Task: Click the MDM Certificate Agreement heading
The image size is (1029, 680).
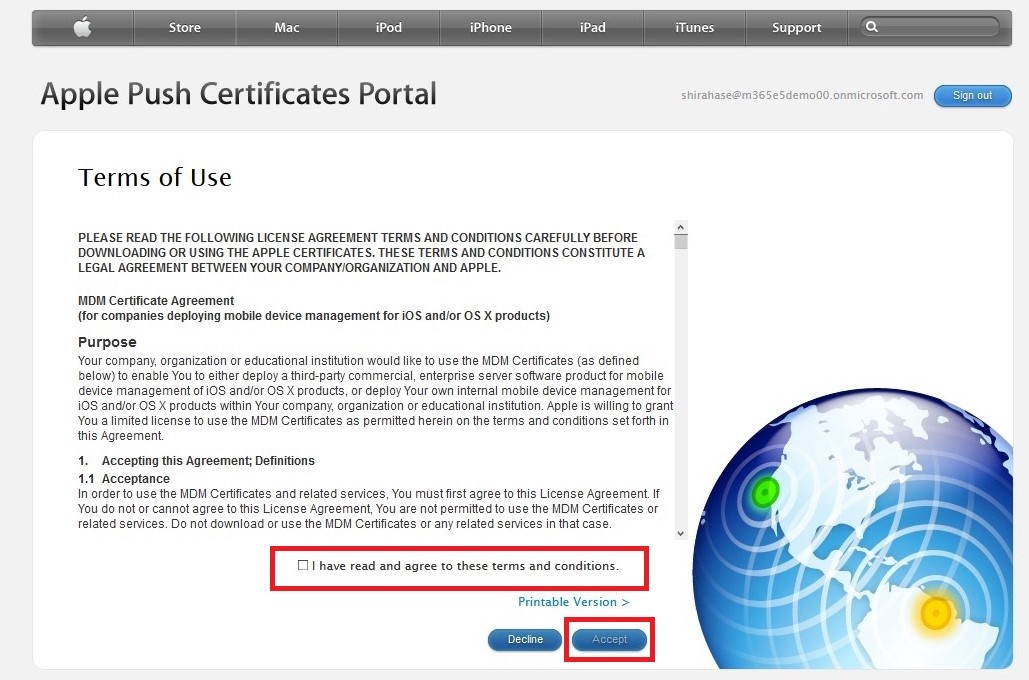Action: 156,301
